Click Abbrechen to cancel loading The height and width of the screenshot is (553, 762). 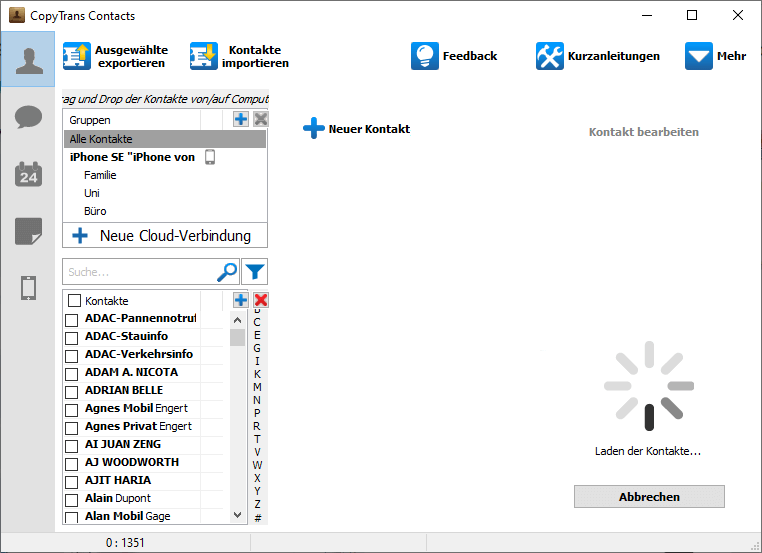(649, 496)
